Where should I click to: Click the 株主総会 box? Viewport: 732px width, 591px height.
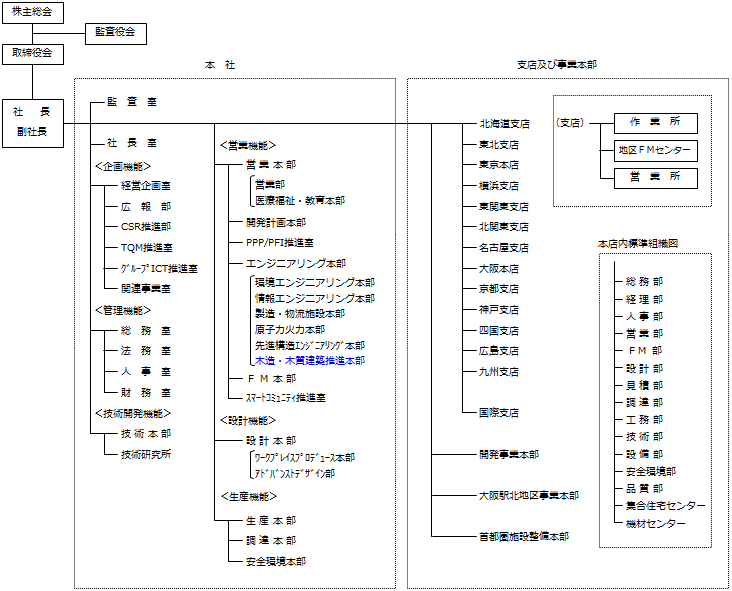tap(32, 12)
